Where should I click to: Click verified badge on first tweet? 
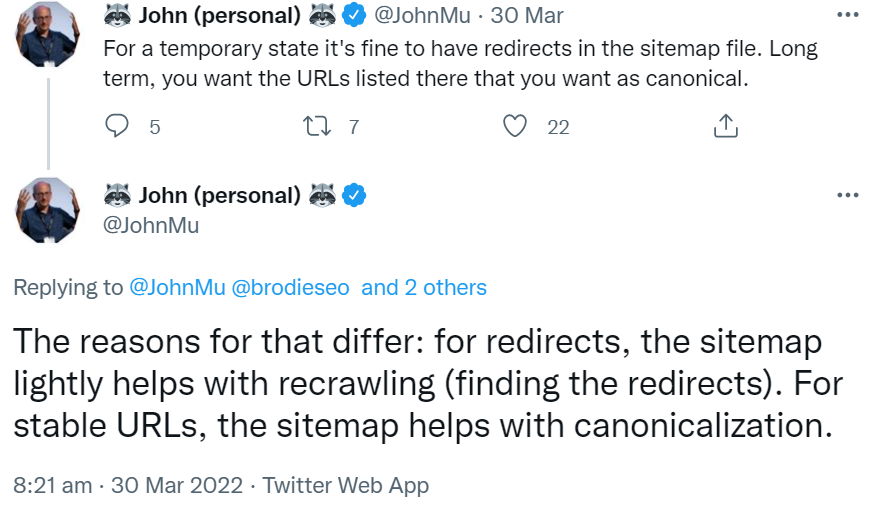click(354, 15)
